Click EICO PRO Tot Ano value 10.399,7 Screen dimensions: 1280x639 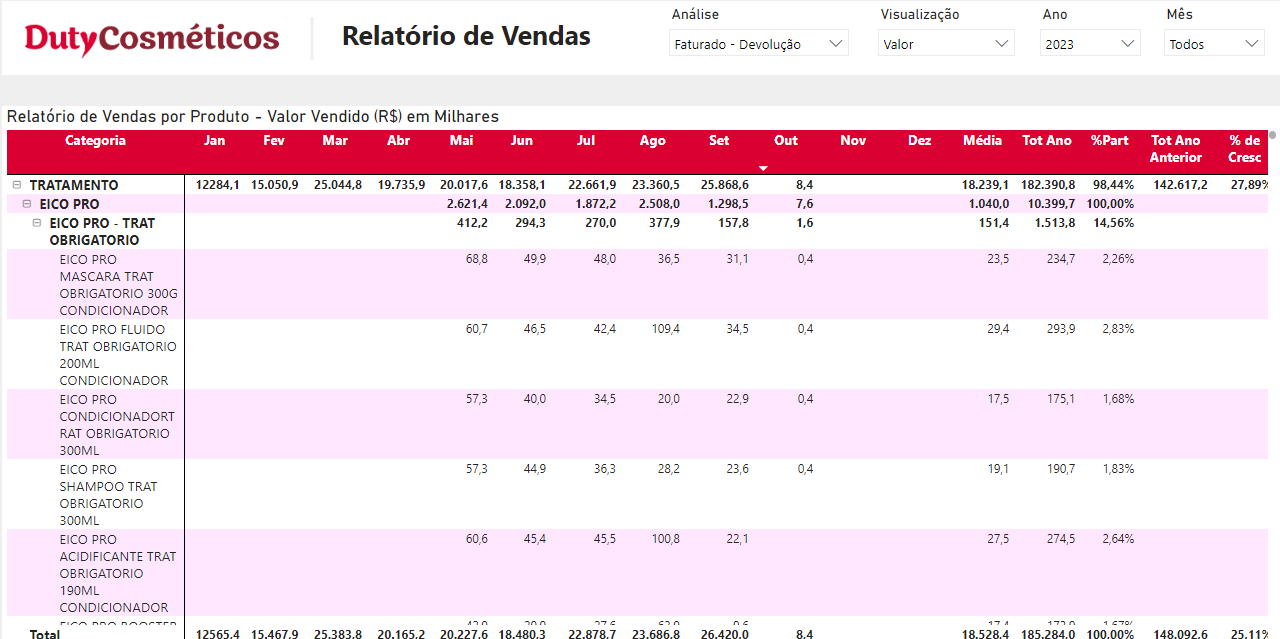[1051, 204]
